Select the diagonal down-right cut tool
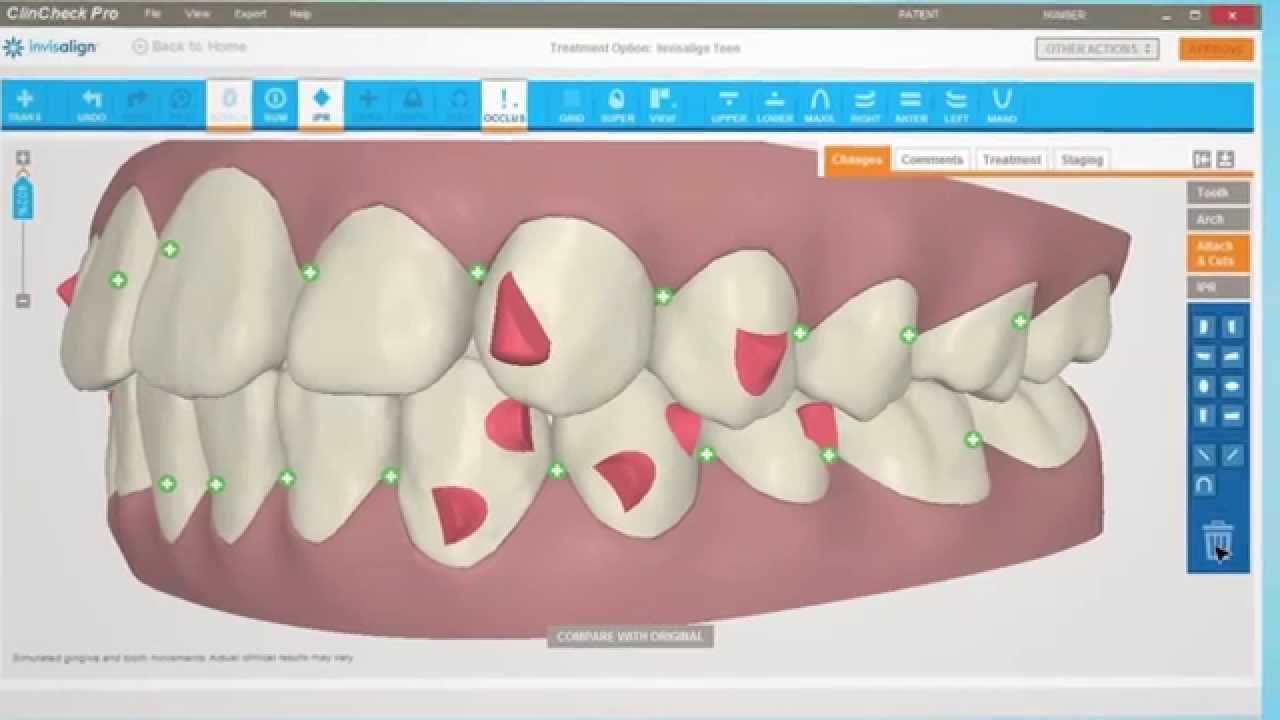The width and height of the screenshot is (1280, 720). coord(1204,456)
